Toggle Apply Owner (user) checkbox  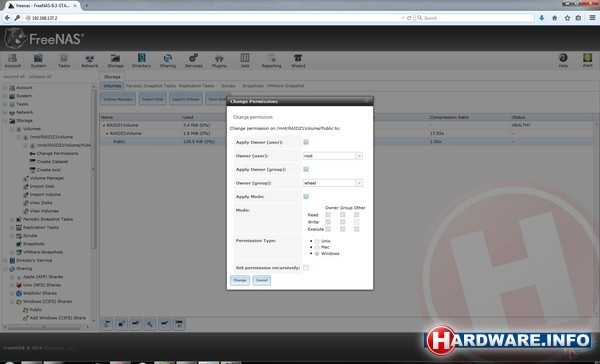(306, 142)
